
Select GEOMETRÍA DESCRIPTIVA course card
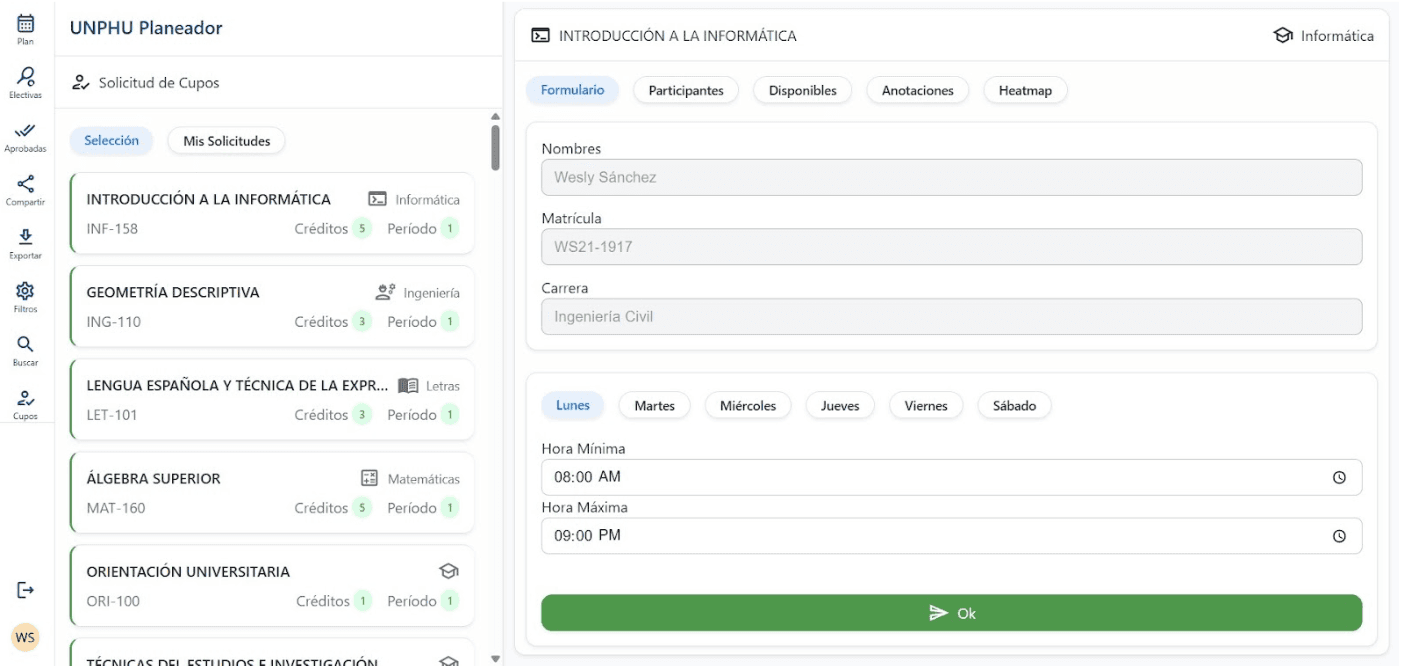coord(272,306)
